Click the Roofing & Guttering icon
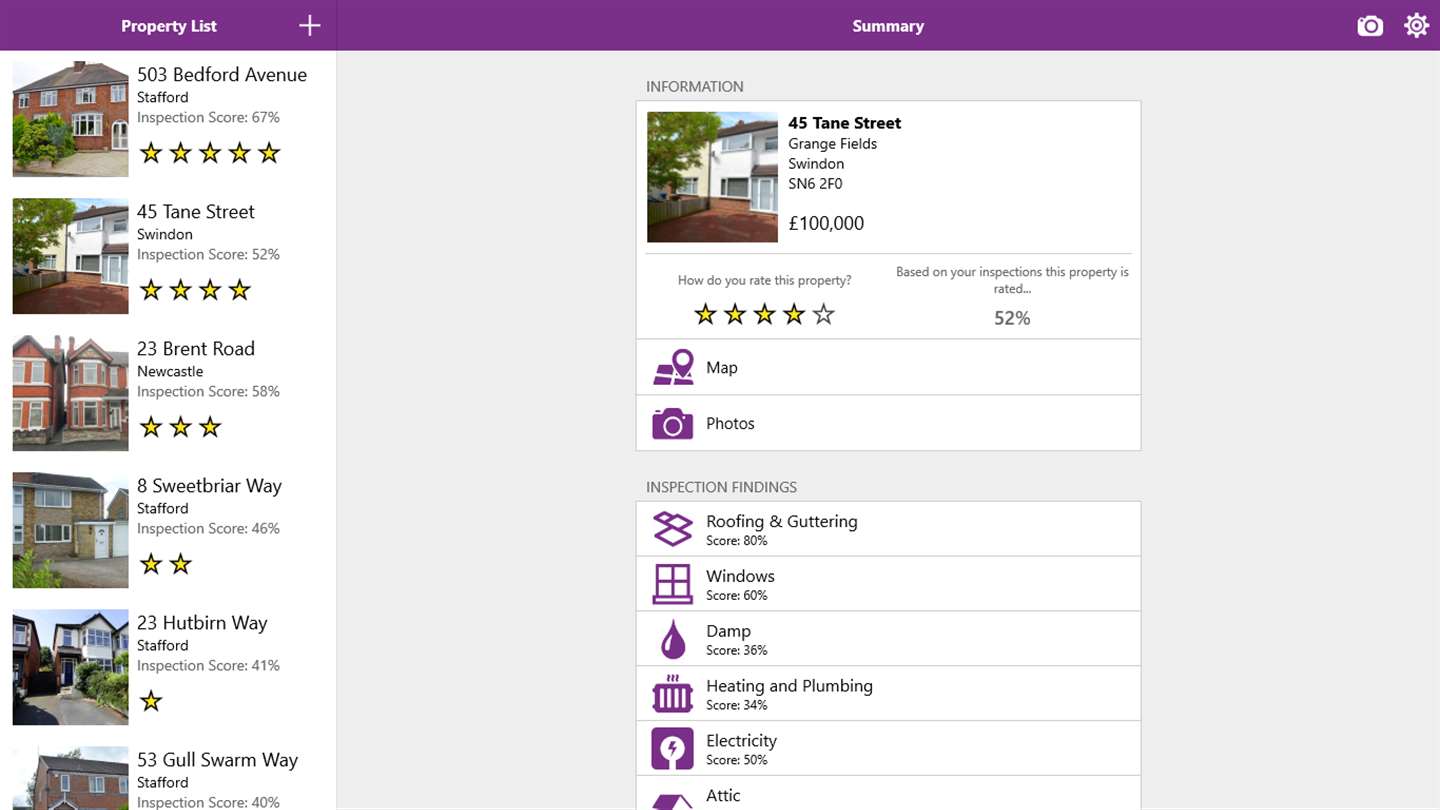The image size is (1440, 810). pyautogui.click(x=673, y=529)
